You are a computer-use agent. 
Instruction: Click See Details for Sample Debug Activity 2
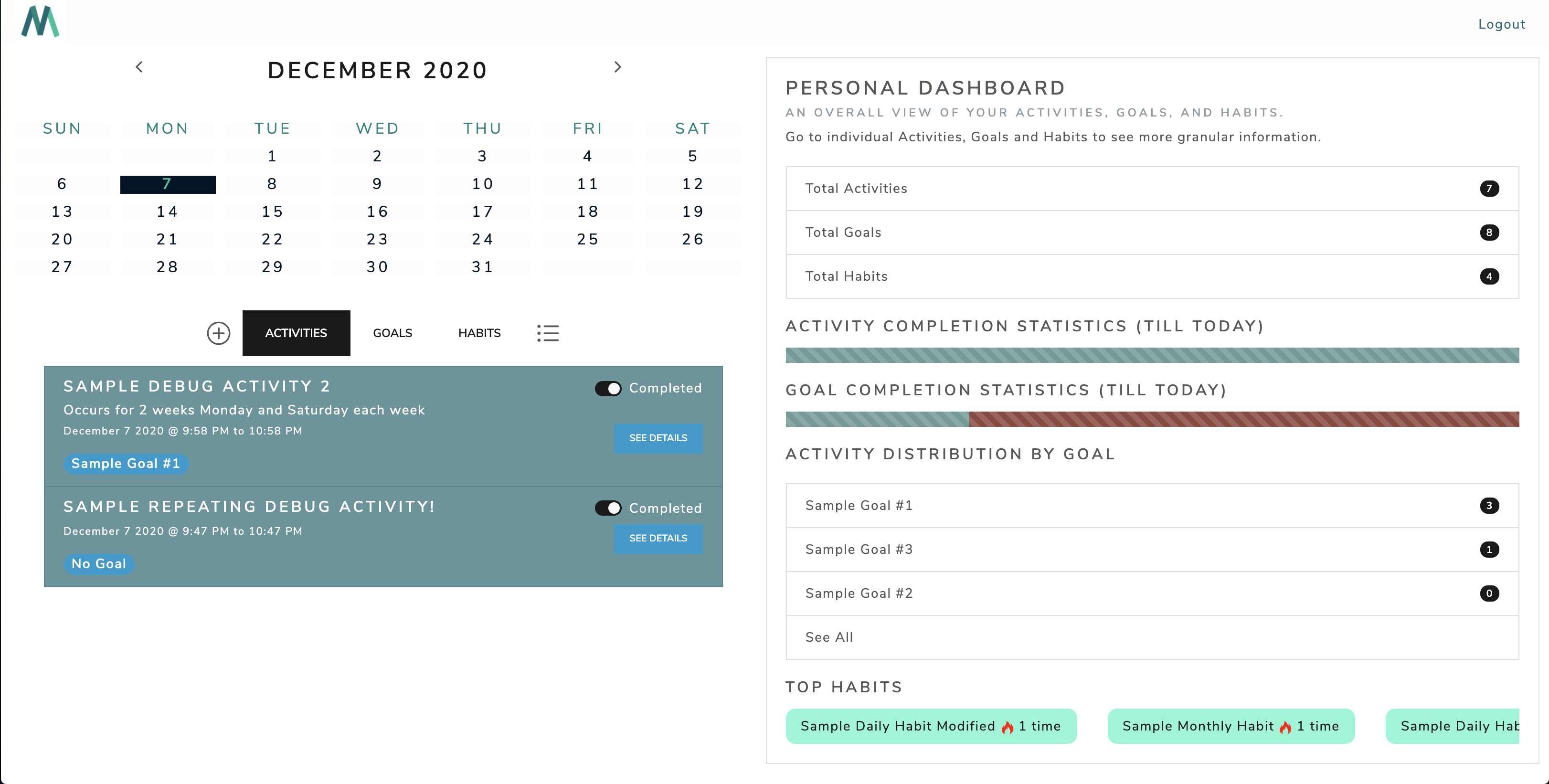pyautogui.click(x=658, y=438)
